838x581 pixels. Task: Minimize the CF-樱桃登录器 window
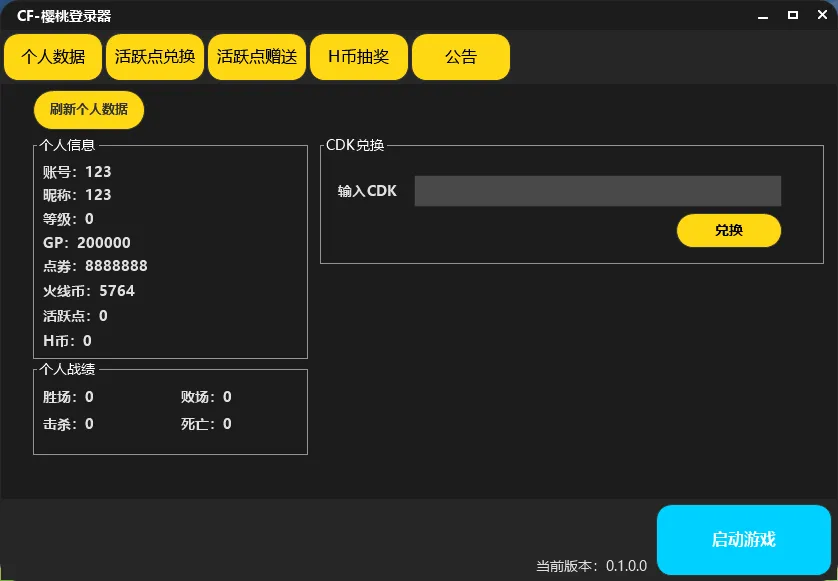pyautogui.click(x=761, y=15)
